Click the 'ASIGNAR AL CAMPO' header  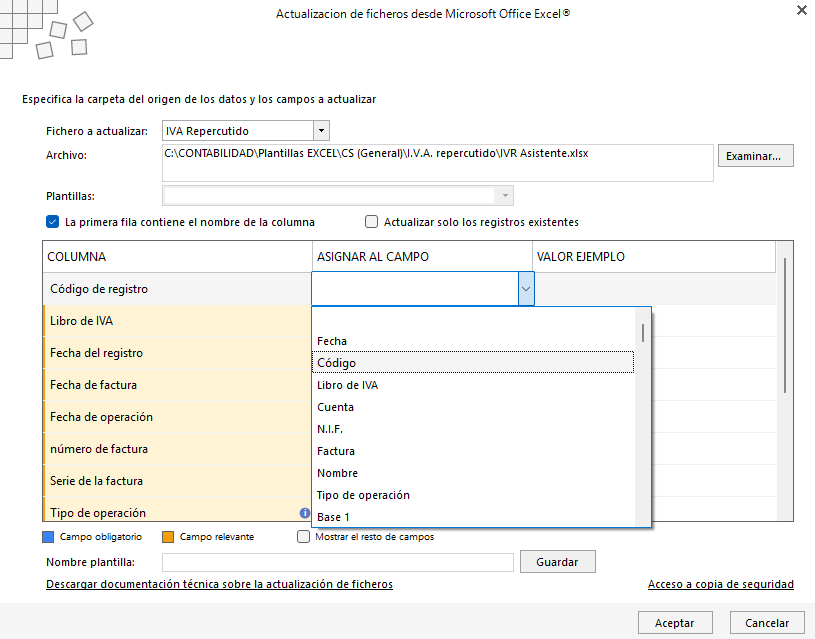pyautogui.click(x=422, y=257)
